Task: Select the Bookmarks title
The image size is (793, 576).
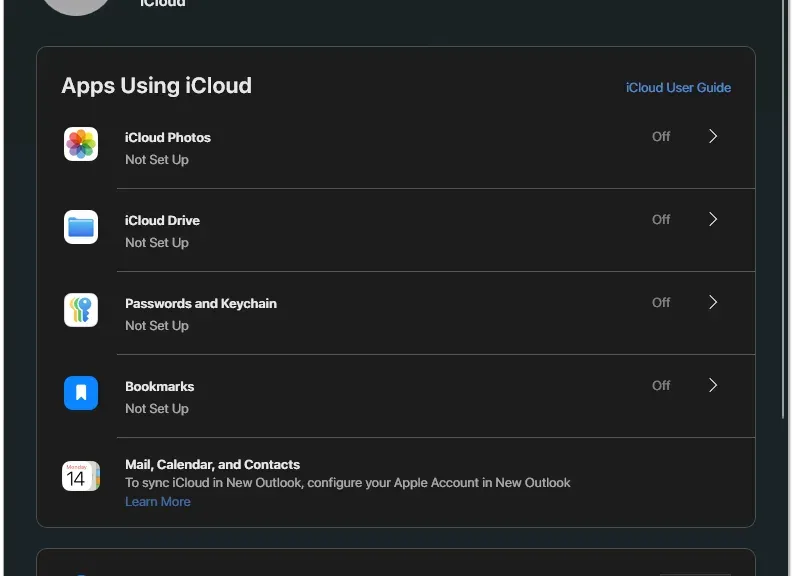Action: coord(160,386)
